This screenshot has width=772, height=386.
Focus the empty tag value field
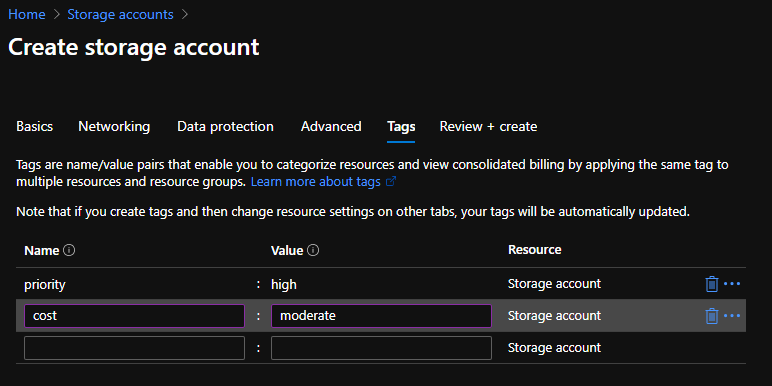point(382,348)
